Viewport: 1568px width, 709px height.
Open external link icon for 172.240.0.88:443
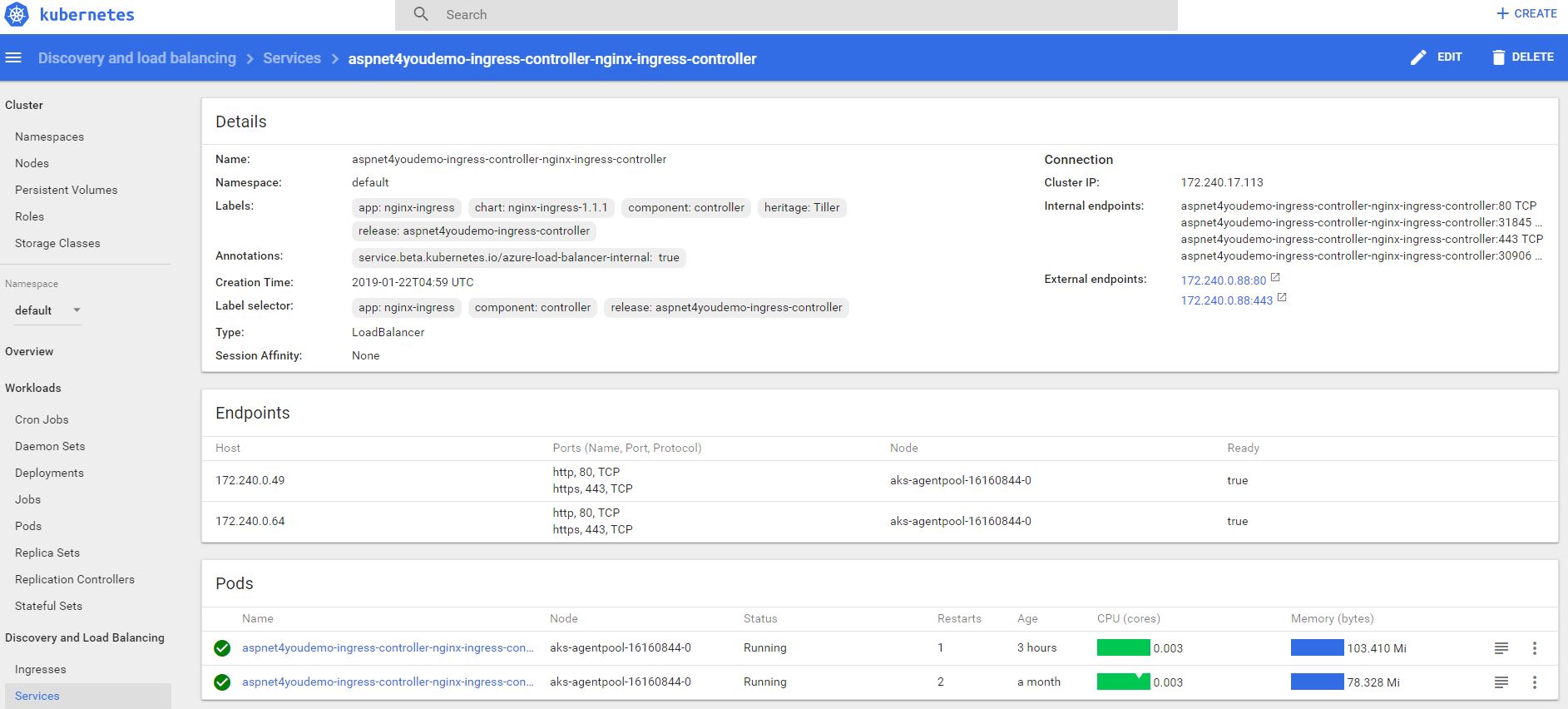(x=1282, y=298)
